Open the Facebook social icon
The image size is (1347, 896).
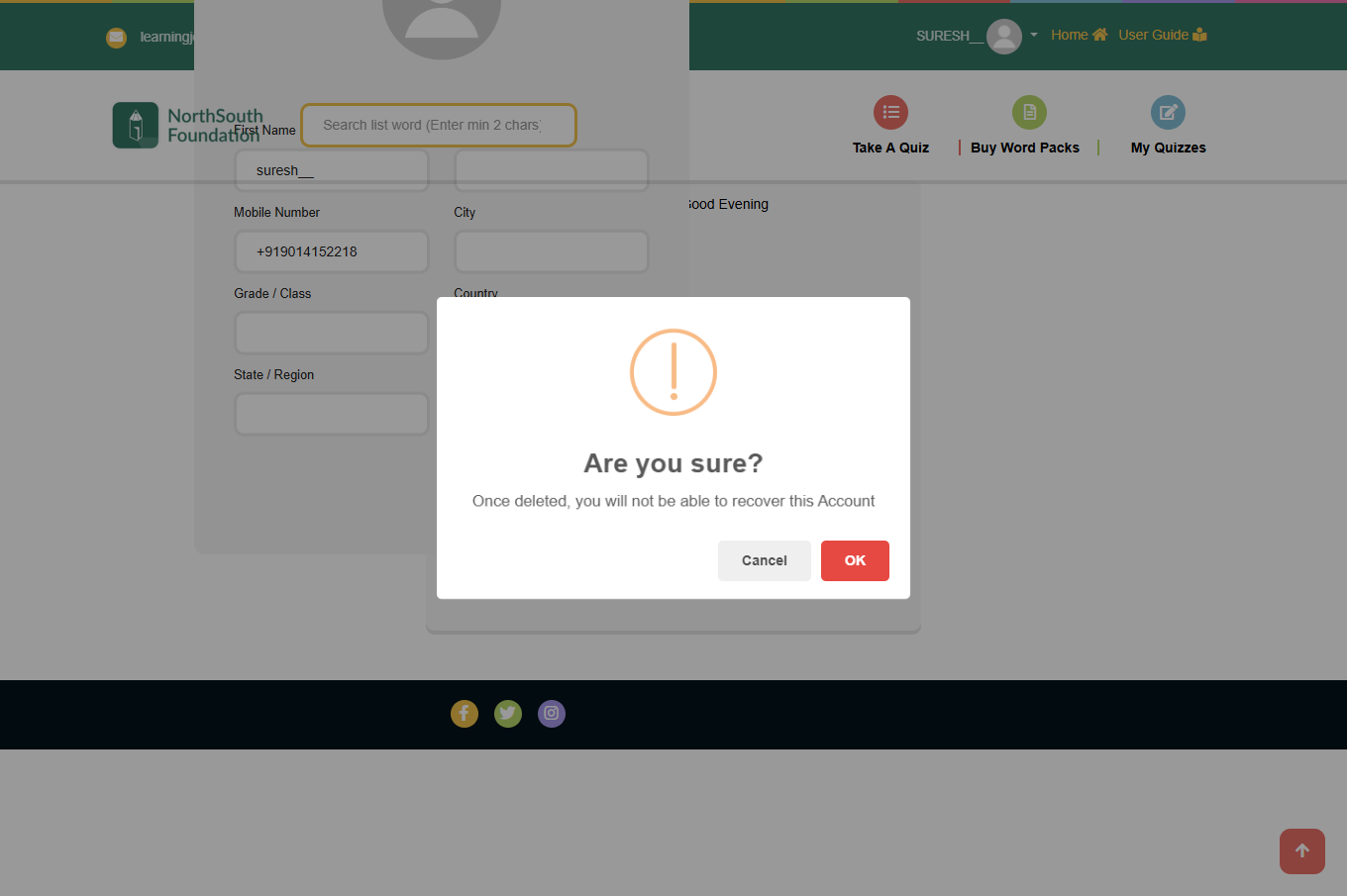tap(465, 713)
